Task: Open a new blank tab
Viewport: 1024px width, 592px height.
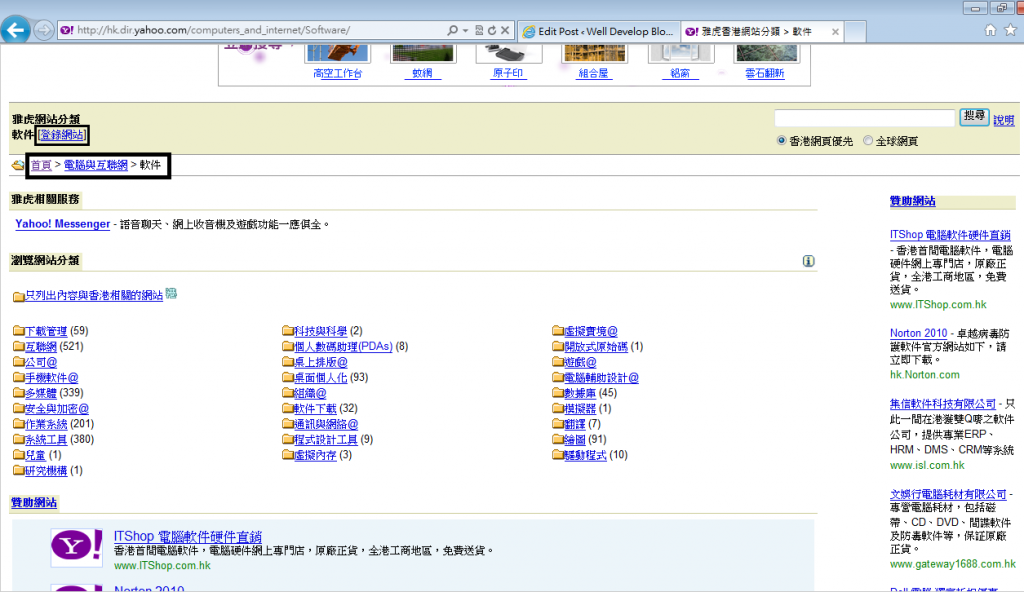Action: click(x=856, y=31)
